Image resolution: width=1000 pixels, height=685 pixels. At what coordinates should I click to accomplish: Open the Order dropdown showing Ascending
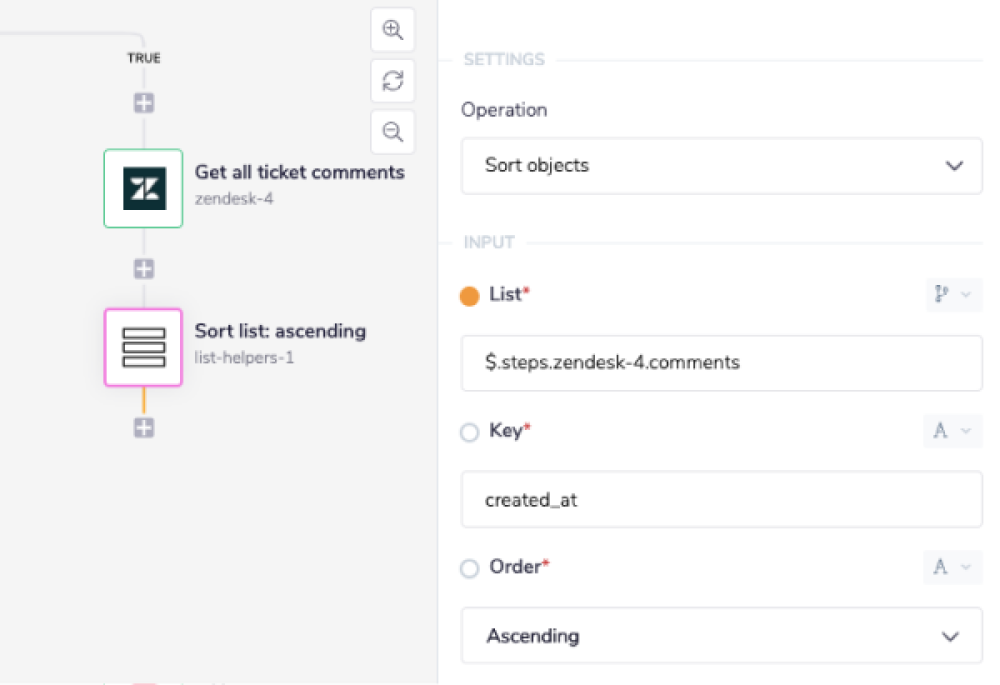coord(721,635)
